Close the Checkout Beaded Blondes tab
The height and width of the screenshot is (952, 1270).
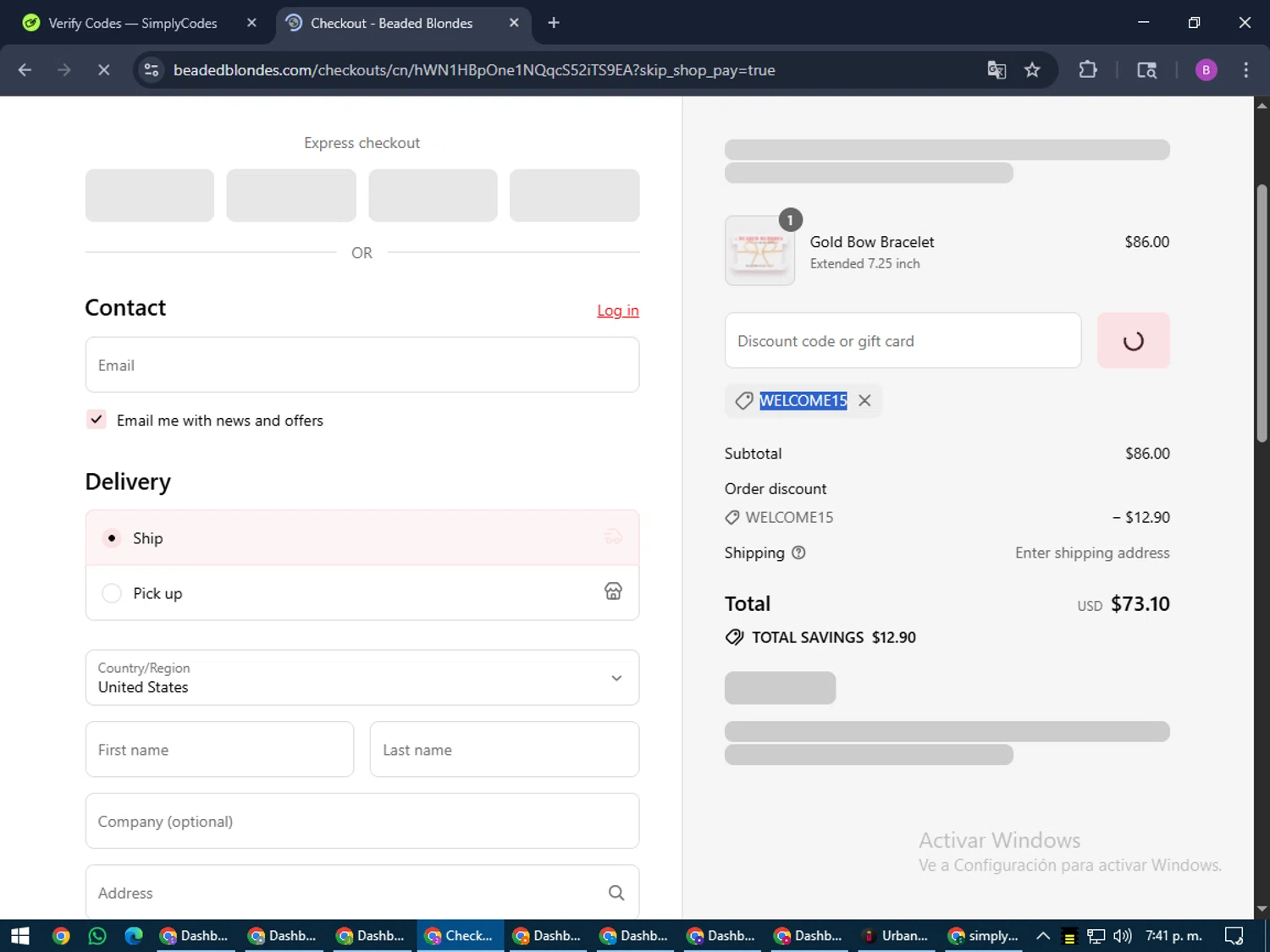coord(514,23)
